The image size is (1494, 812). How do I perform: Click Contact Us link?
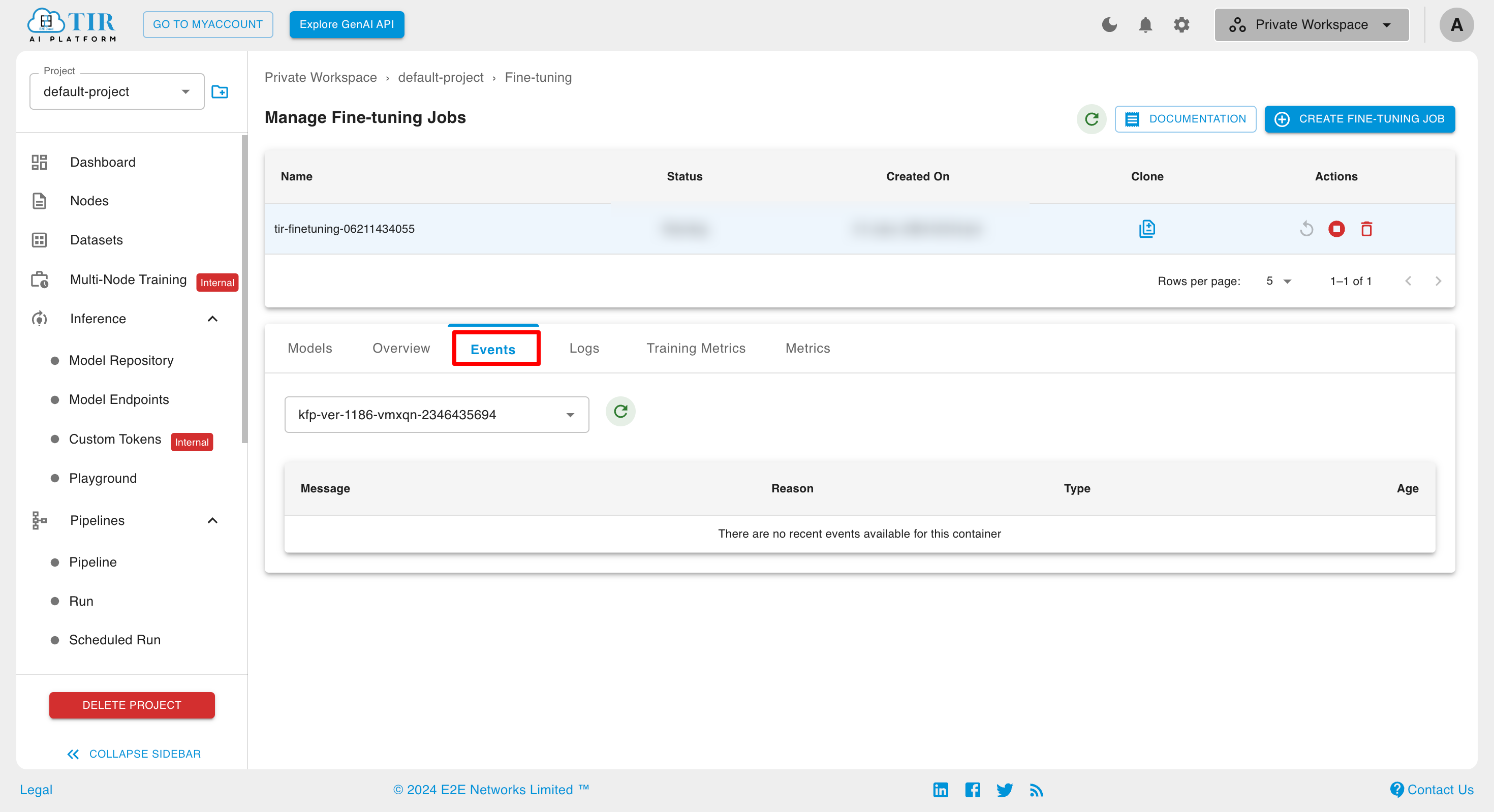pos(1432,789)
